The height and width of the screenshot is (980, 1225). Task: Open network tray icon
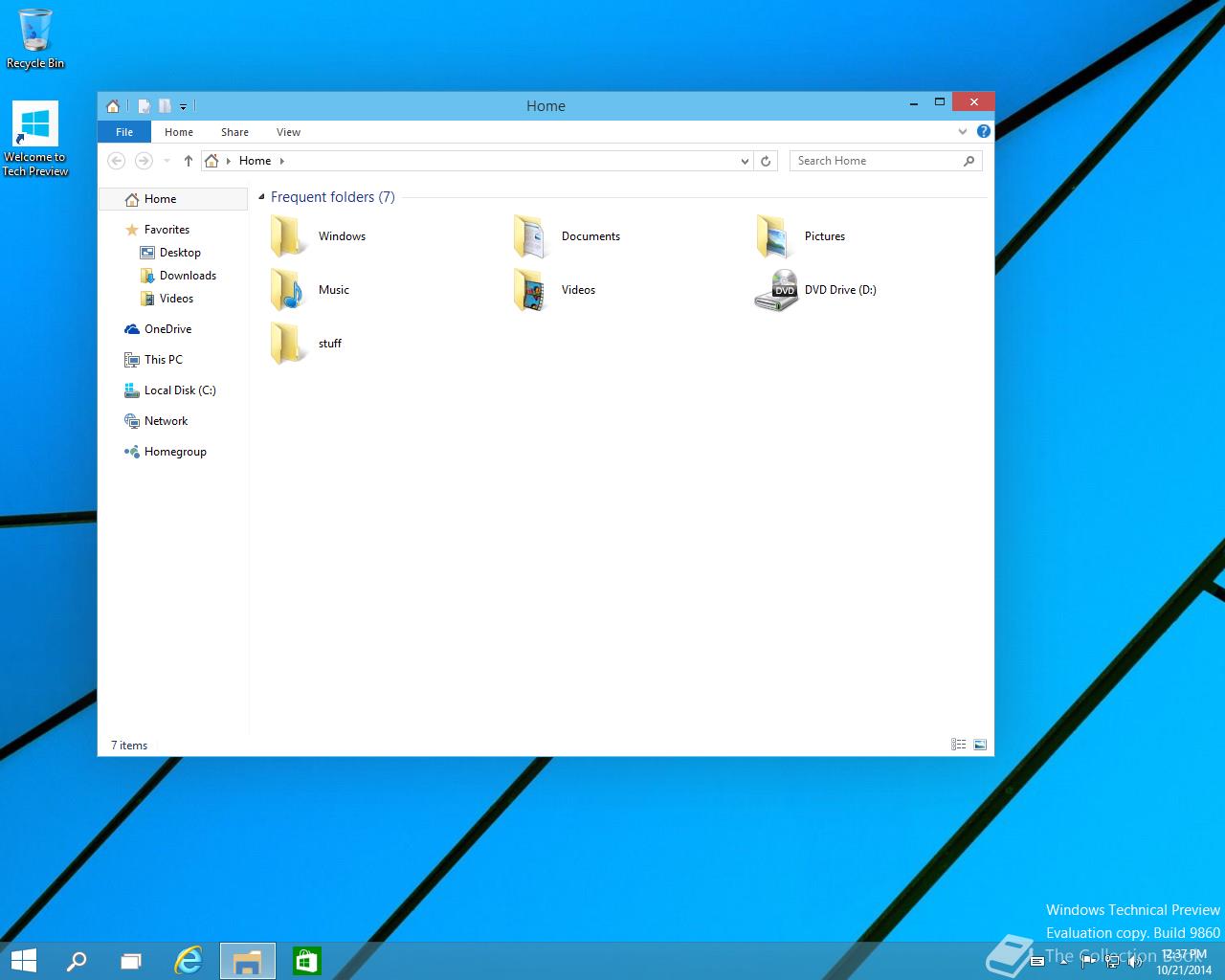1112,962
